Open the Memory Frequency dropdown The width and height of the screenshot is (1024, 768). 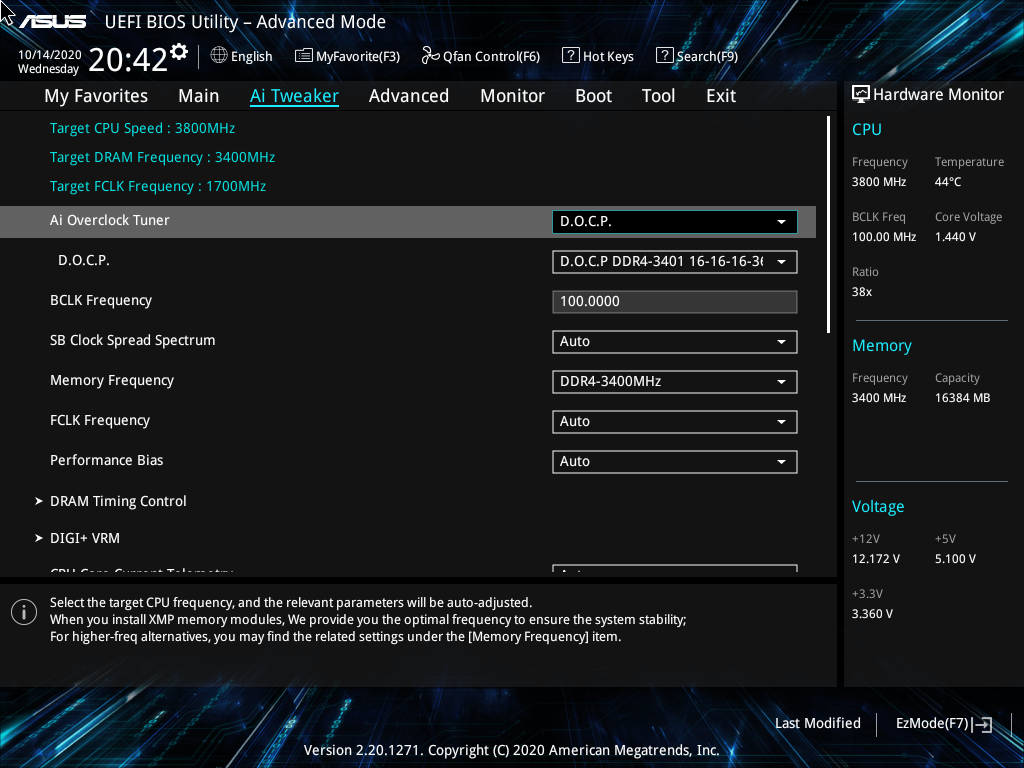675,381
